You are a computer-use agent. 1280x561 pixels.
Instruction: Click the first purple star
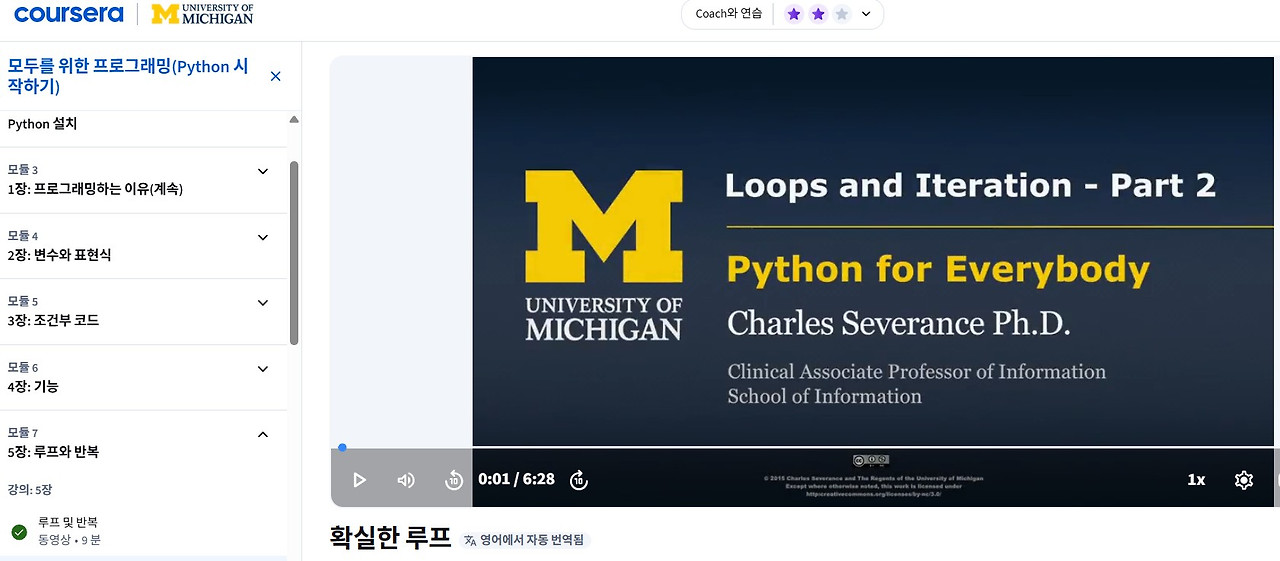click(x=794, y=14)
